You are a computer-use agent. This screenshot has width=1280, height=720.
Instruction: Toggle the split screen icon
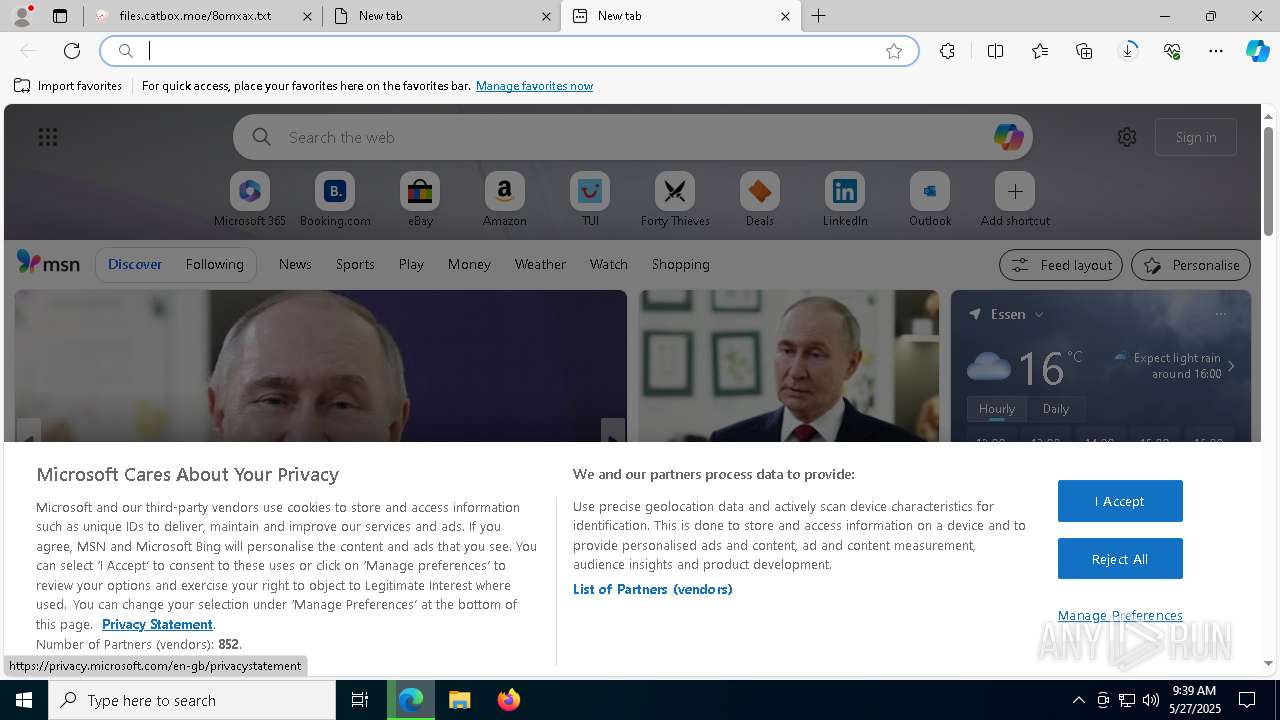click(x=995, y=51)
